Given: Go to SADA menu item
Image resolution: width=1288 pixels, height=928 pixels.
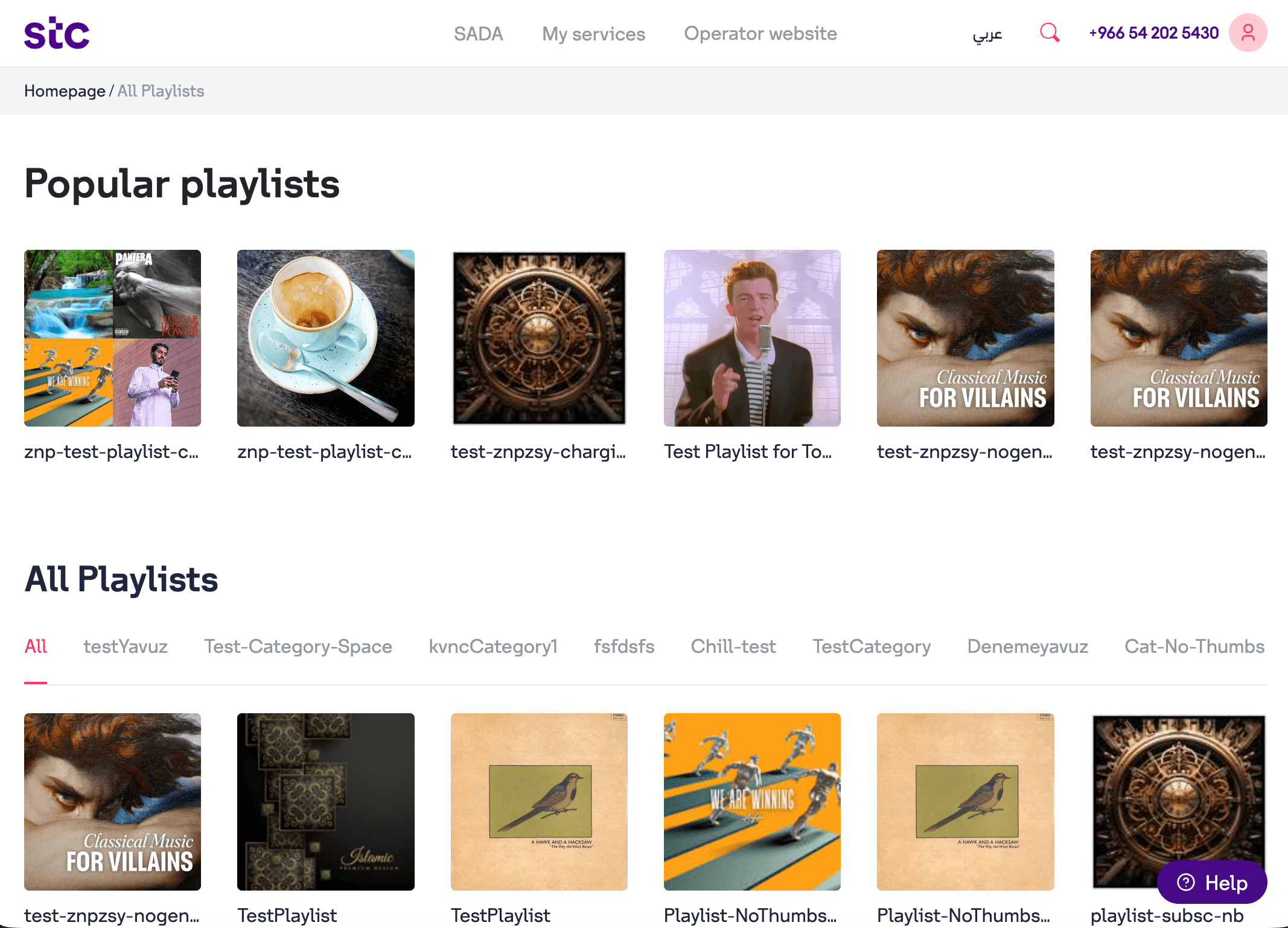Looking at the screenshot, I should coord(478,34).
